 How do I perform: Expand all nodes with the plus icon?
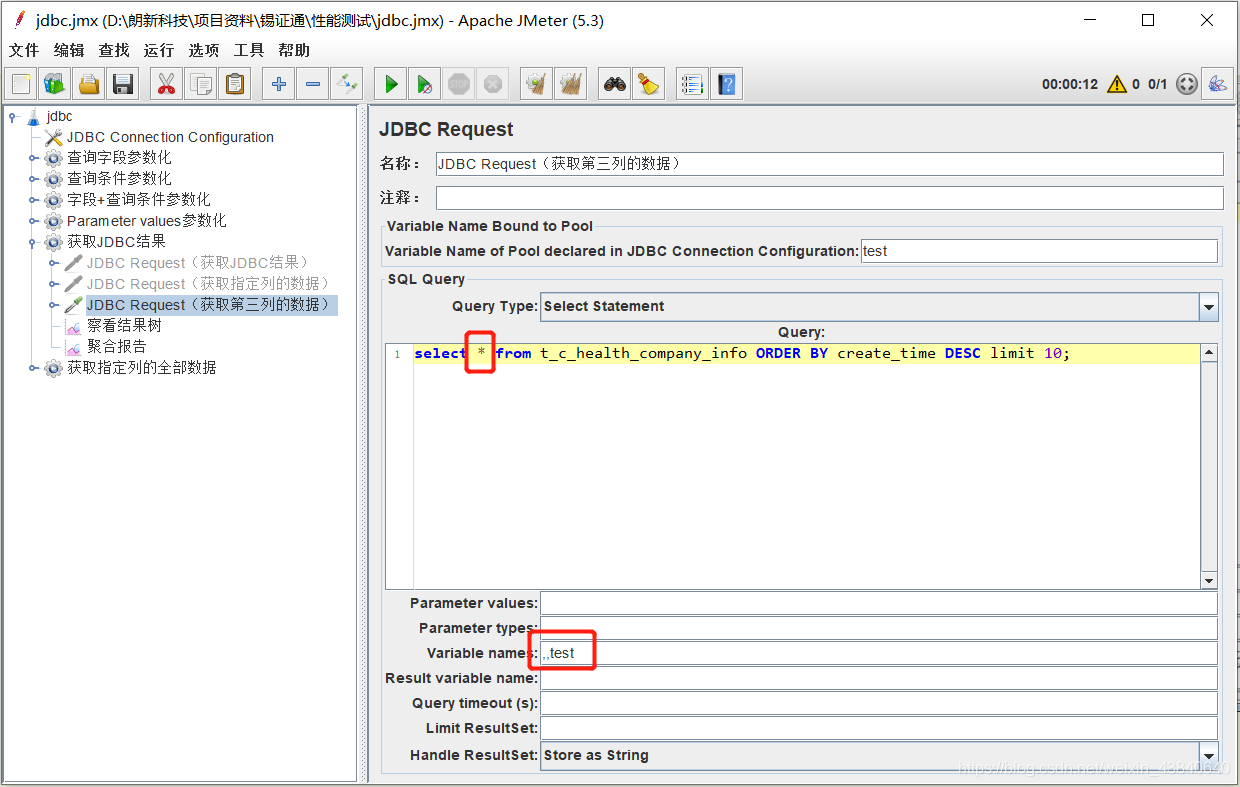coord(279,84)
